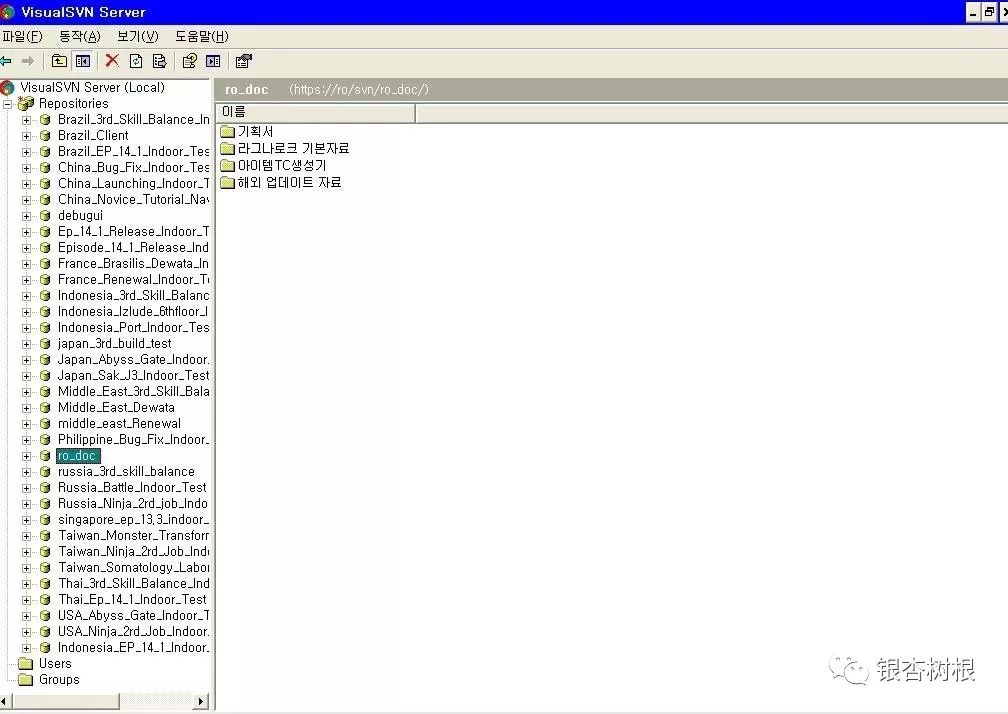Click the last toolbar icon, after Action Pane
The height and width of the screenshot is (714, 1008).
[244, 61]
